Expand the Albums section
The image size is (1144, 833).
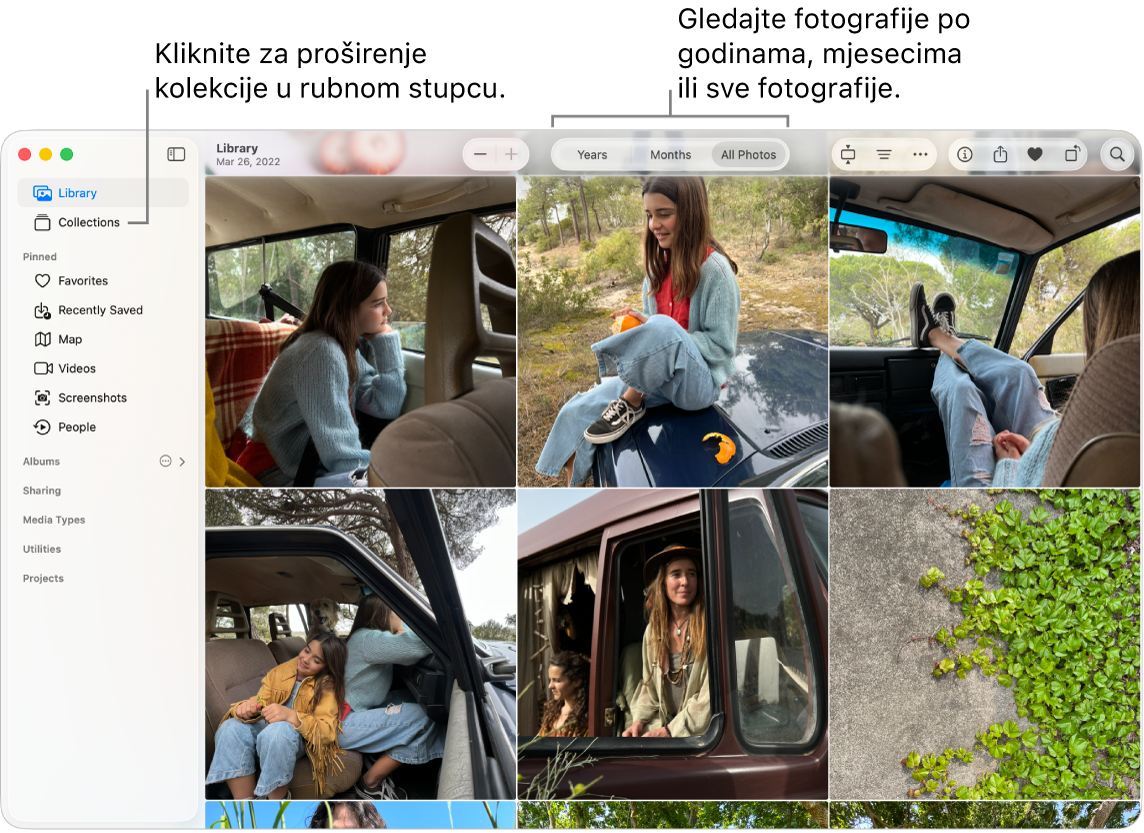(x=182, y=461)
